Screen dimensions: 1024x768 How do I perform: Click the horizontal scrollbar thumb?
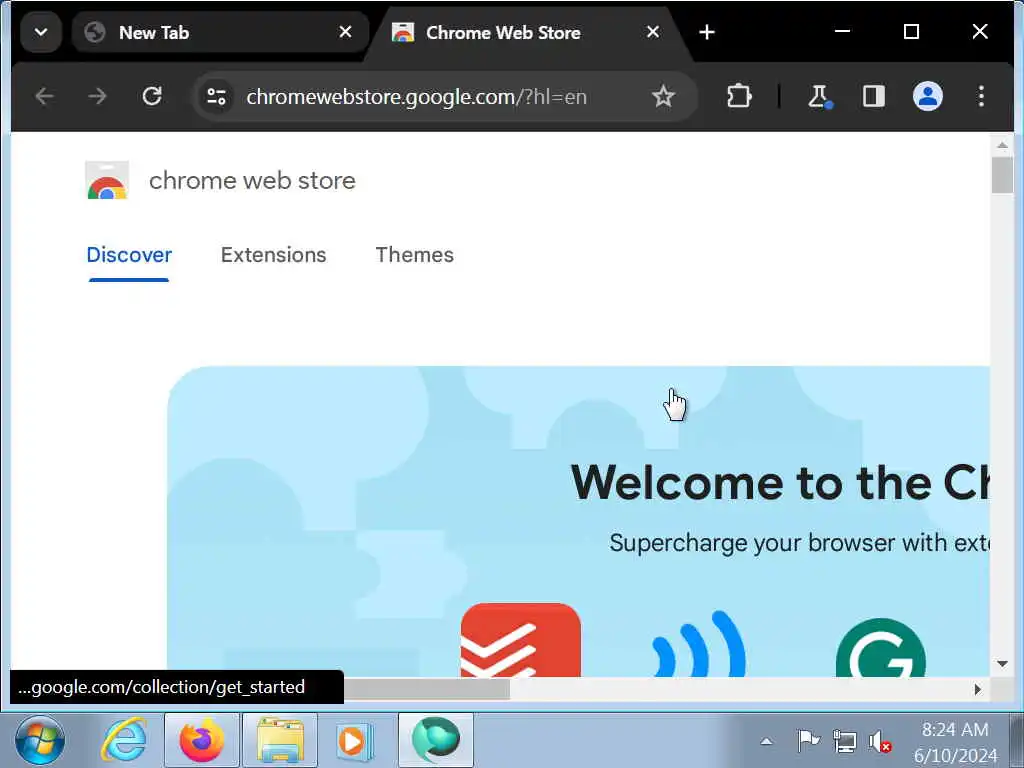(426, 689)
